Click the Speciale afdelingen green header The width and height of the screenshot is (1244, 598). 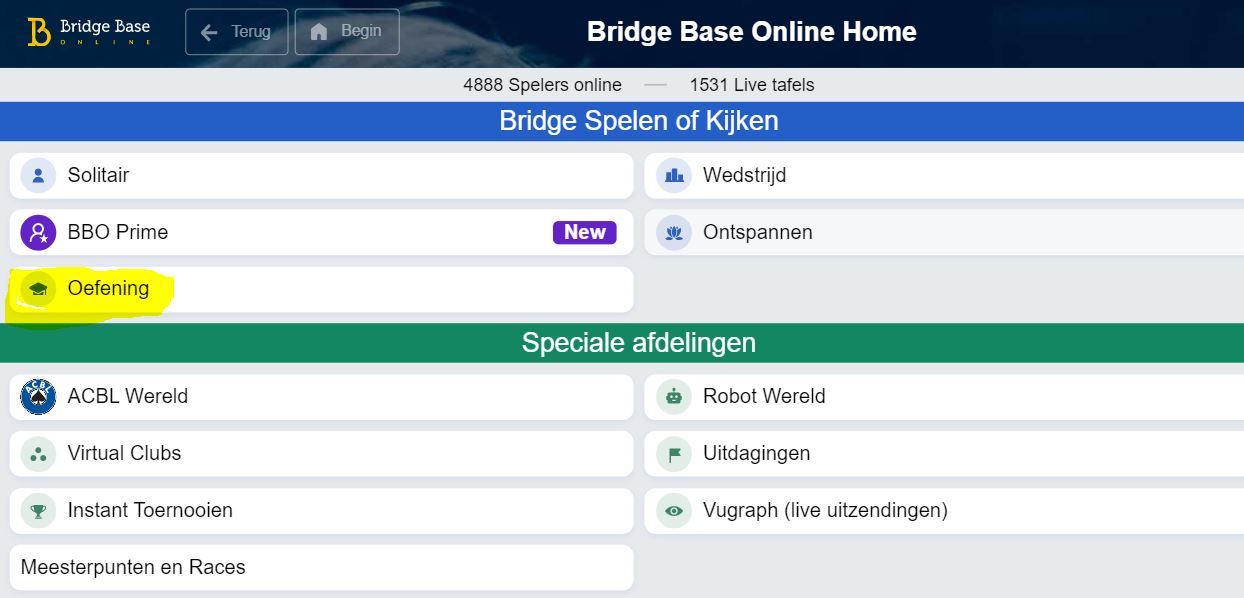(638, 343)
